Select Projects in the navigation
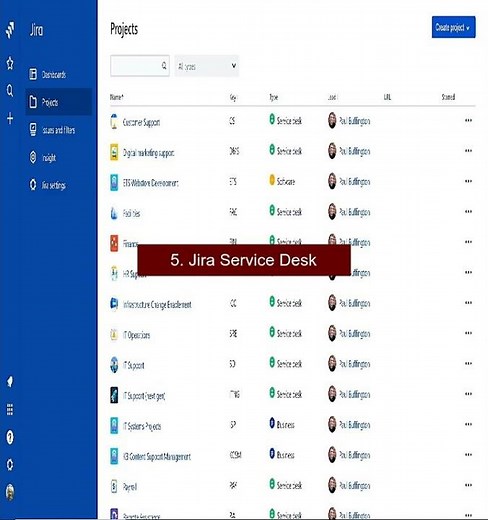 (58, 102)
